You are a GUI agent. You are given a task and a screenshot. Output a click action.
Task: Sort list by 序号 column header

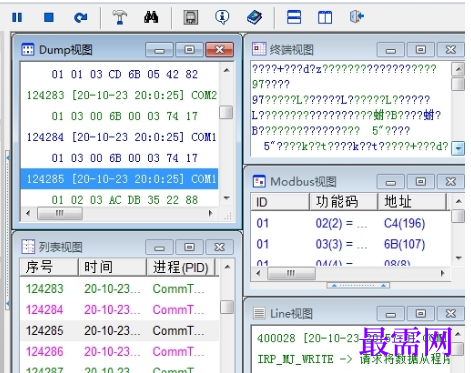pyautogui.click(x=49, y=267)
